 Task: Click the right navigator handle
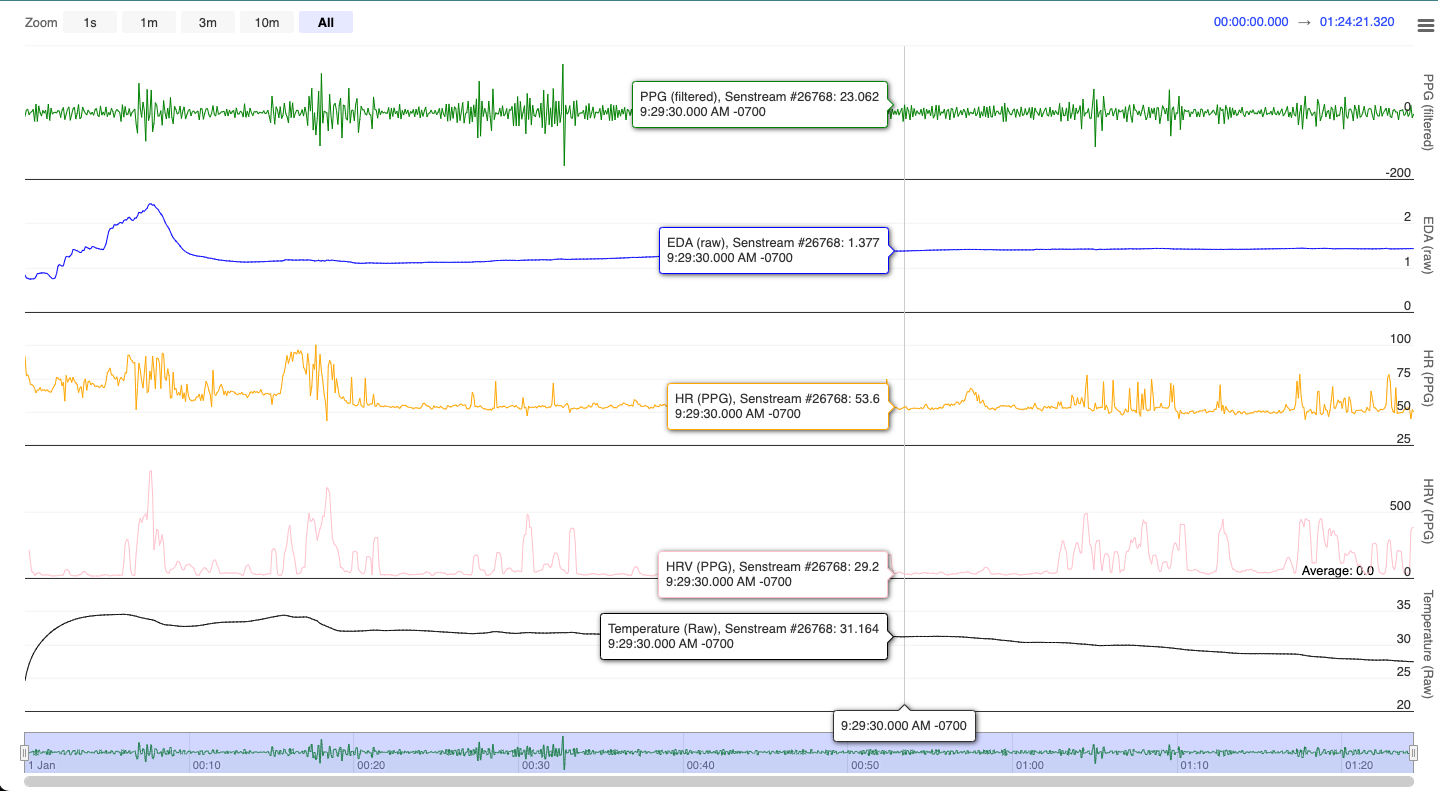click(x=1413, y=752)
